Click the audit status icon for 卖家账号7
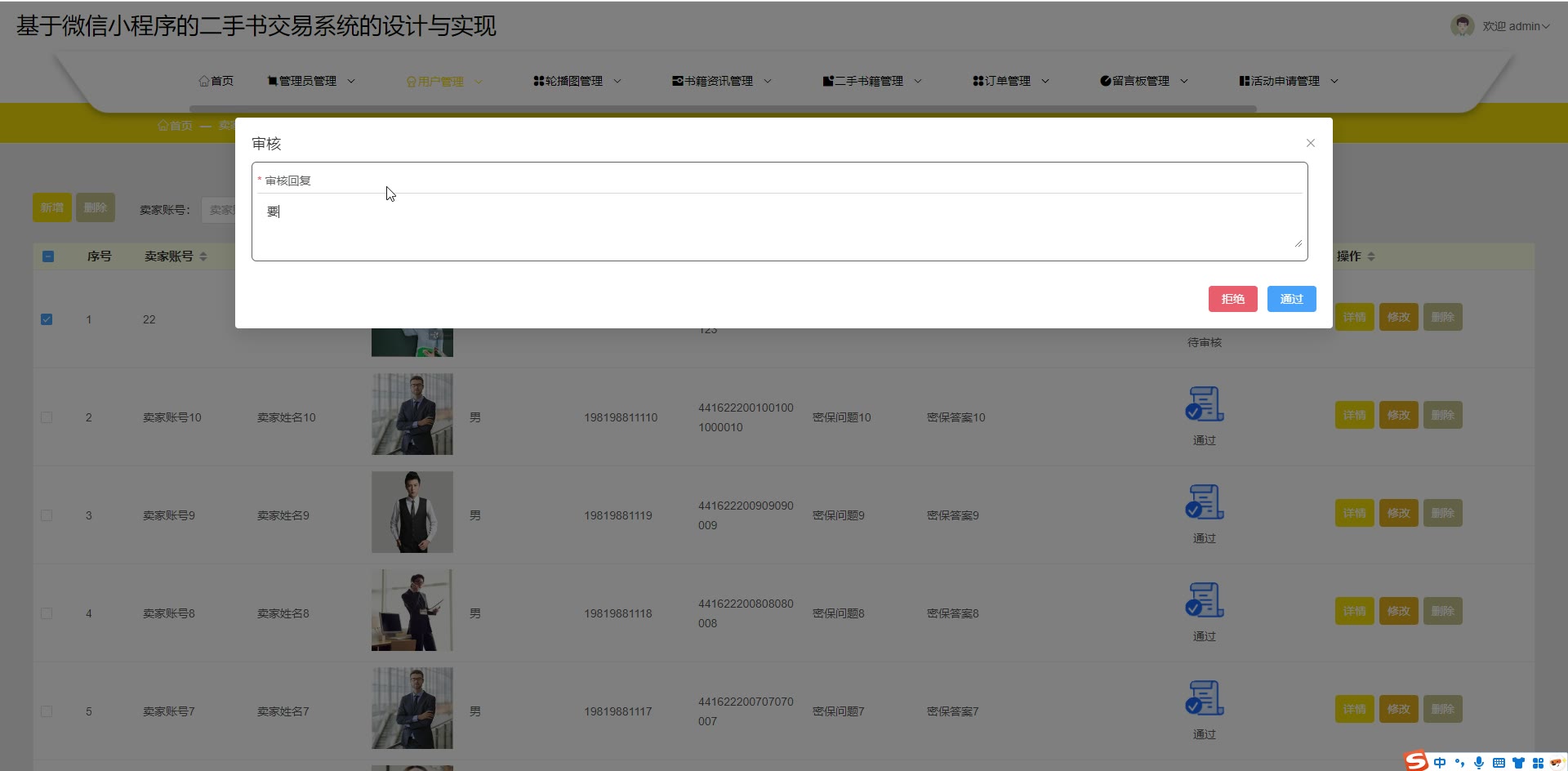The height and width of the screenshot is (771, 1568). click(1205, 698)
